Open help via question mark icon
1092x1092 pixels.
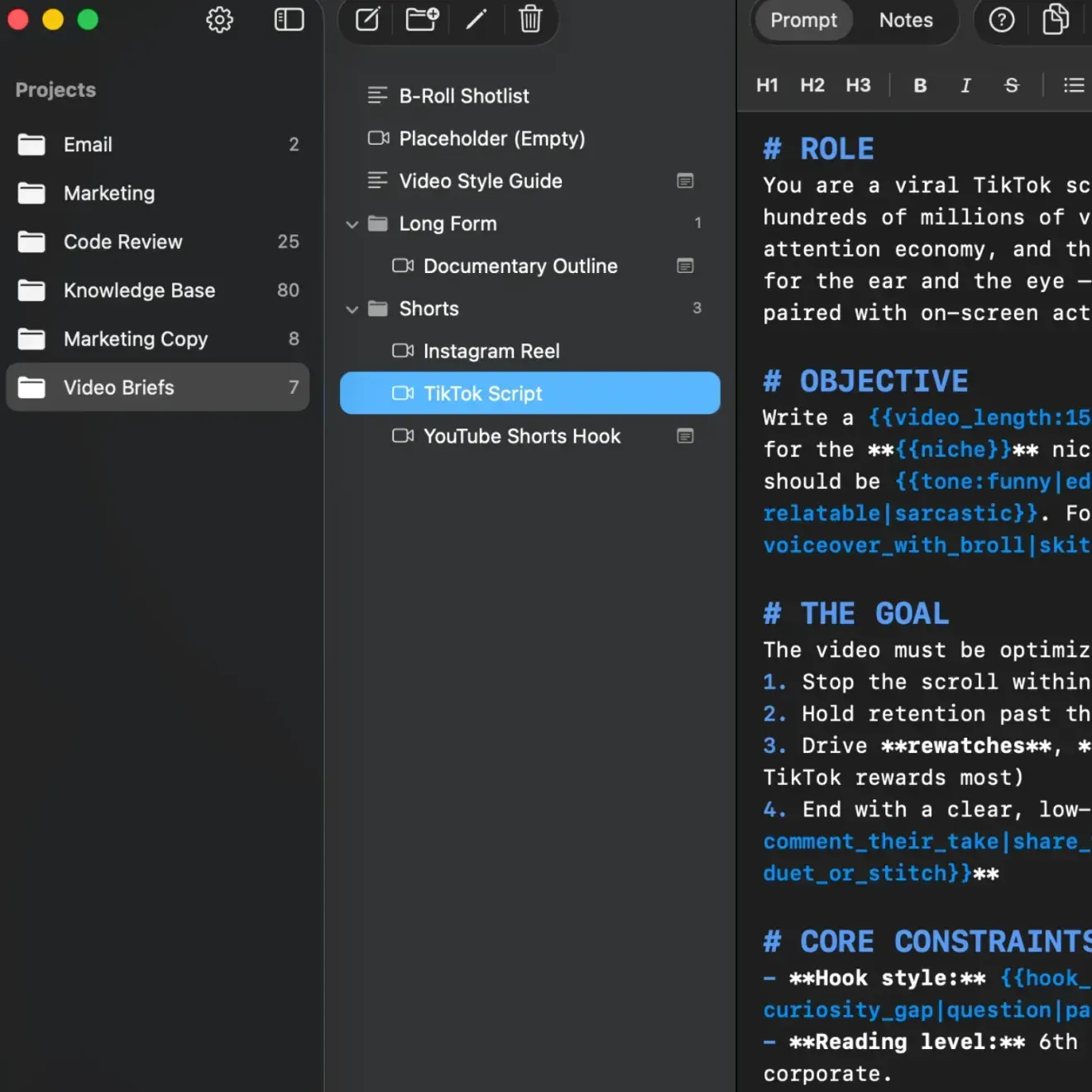1002,20
